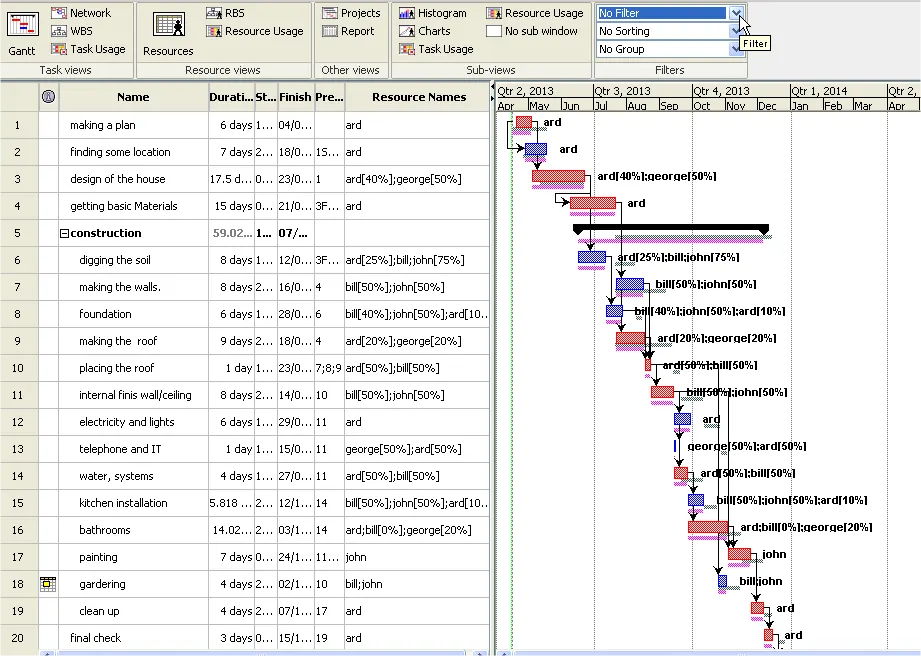This screenshot has height=656, width=921.
Task: Click the Resource Names column header
Action: (x=418, y=97)
